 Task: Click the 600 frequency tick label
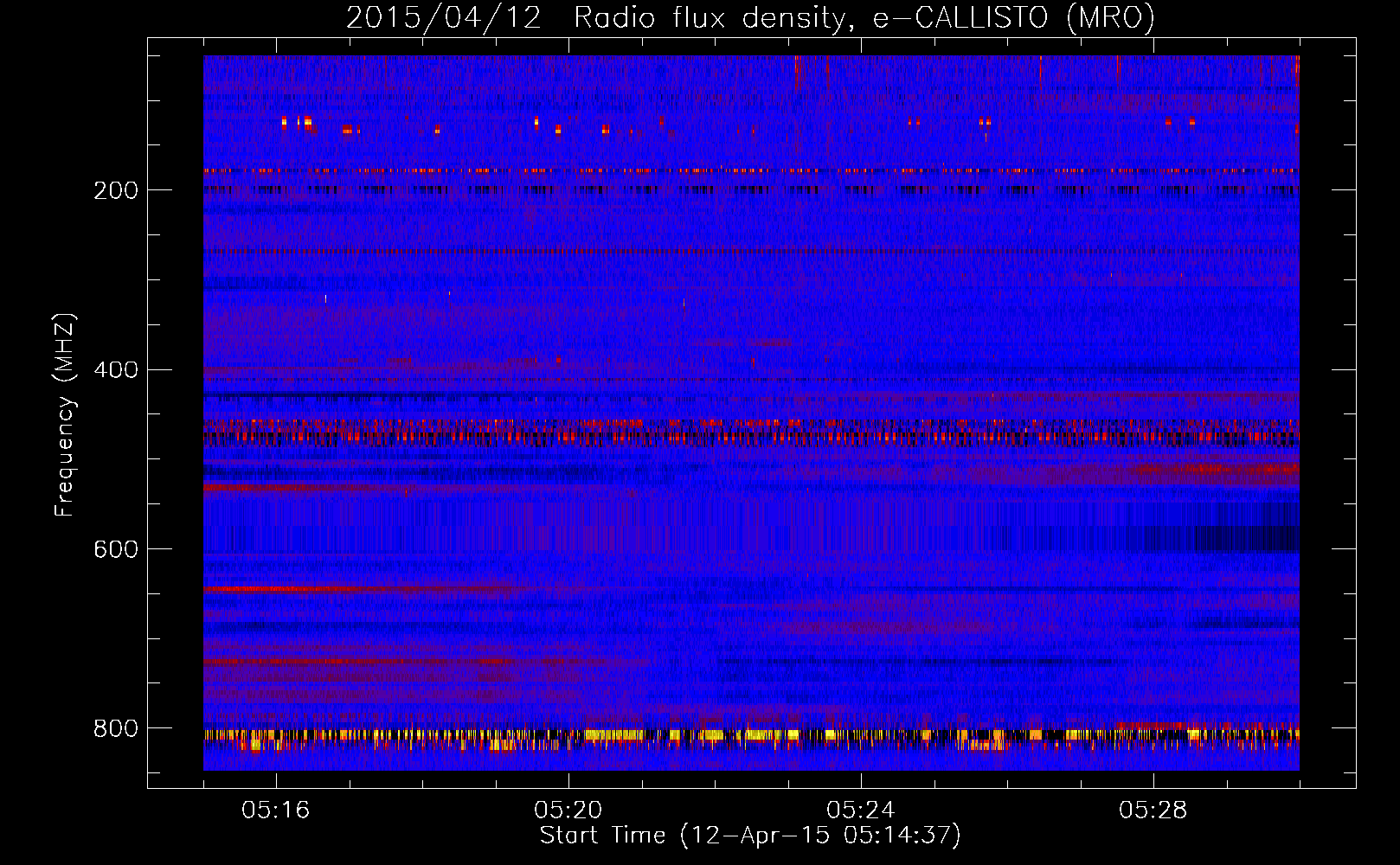coord(116,549)
